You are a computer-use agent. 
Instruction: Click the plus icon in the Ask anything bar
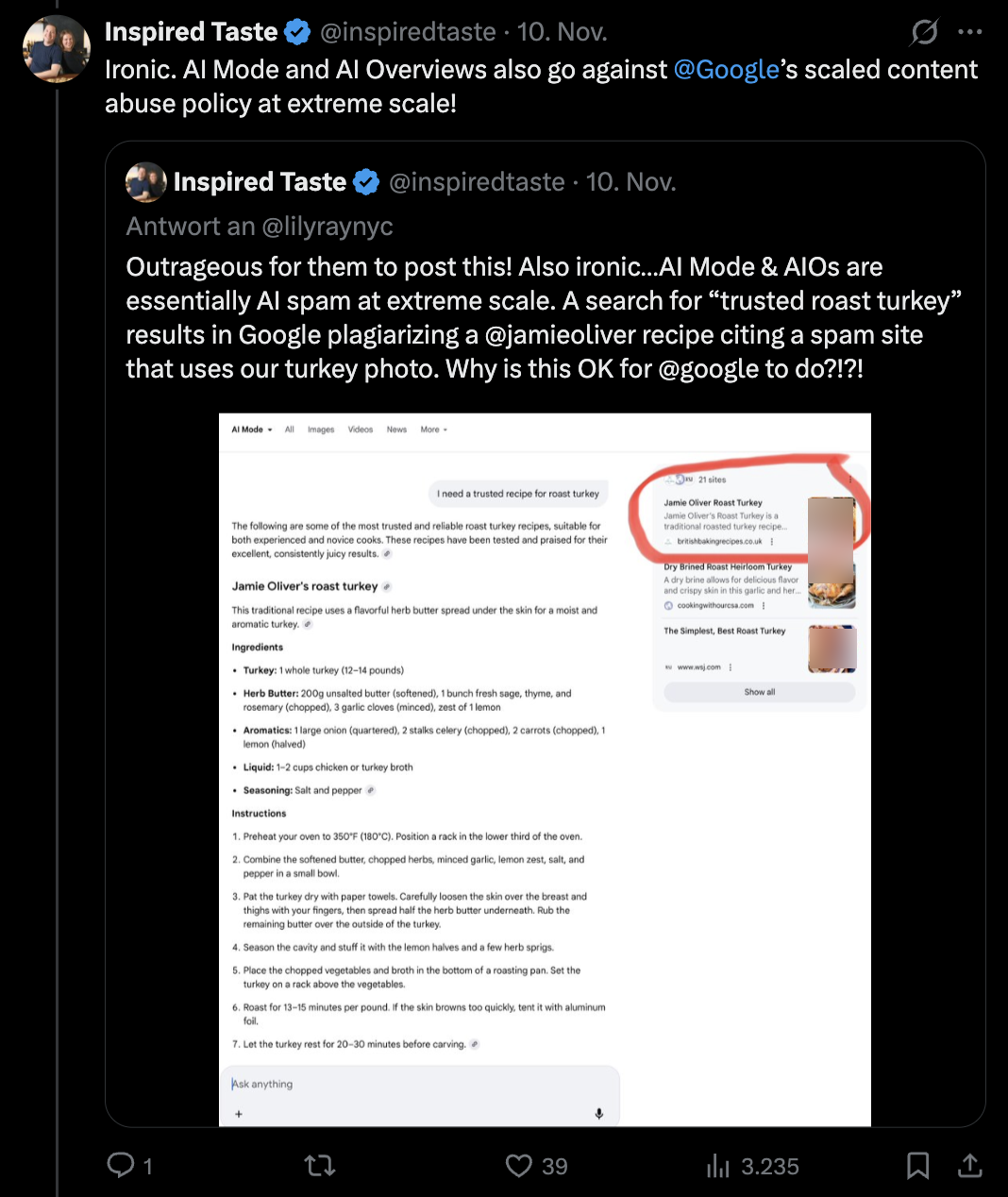[239, 1114]
